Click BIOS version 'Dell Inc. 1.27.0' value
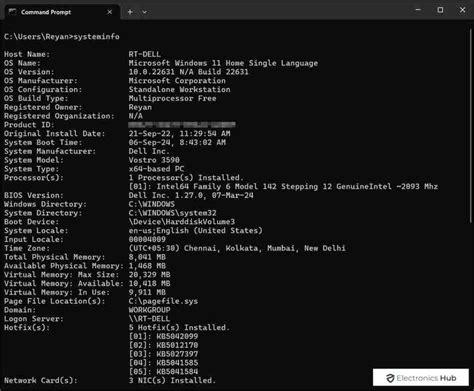 191,195
